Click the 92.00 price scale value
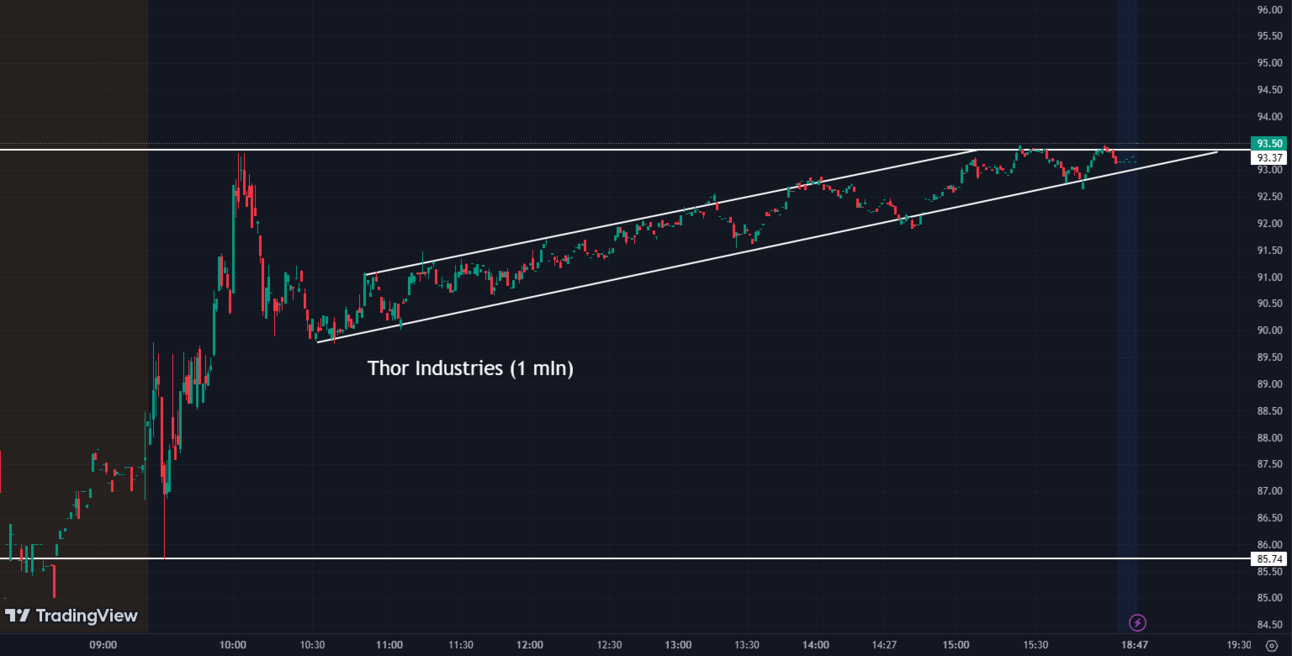The image size is (1292, 656). tap(1269, 224)
